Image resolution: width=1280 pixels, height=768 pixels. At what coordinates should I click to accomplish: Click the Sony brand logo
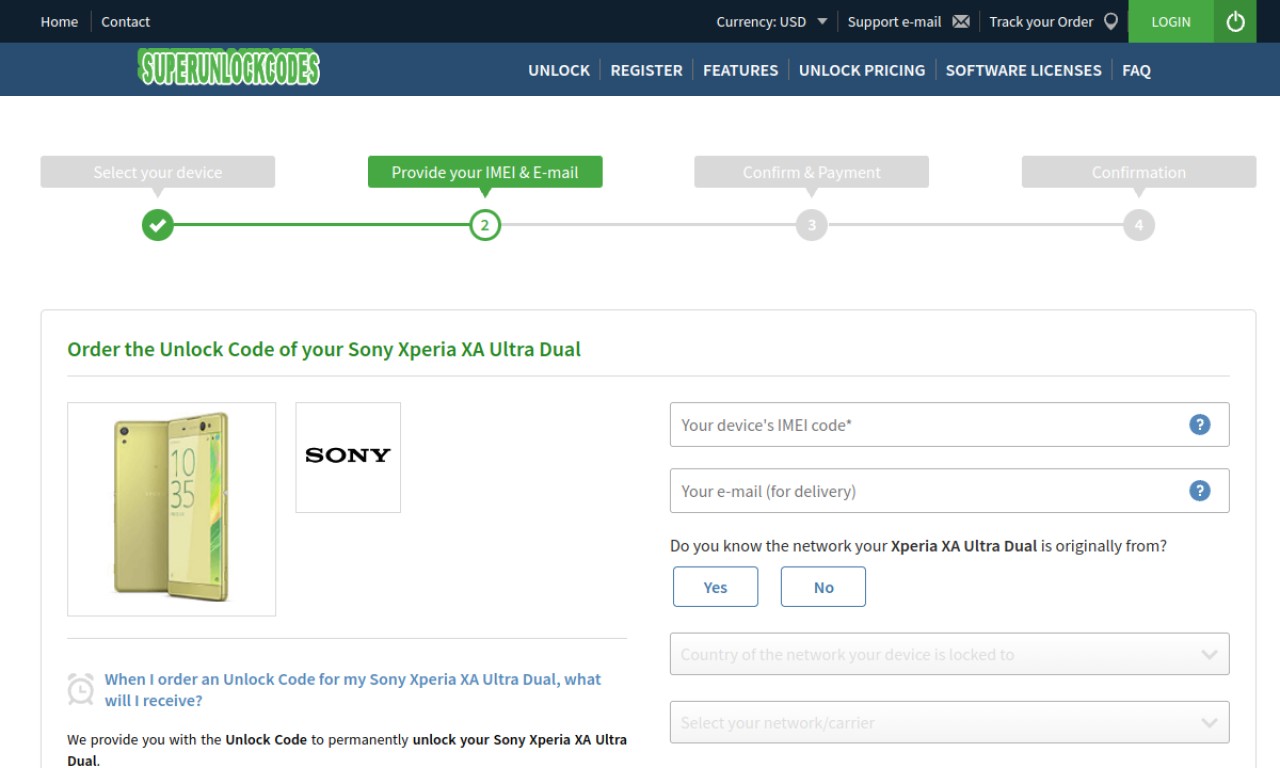[348, 457]
